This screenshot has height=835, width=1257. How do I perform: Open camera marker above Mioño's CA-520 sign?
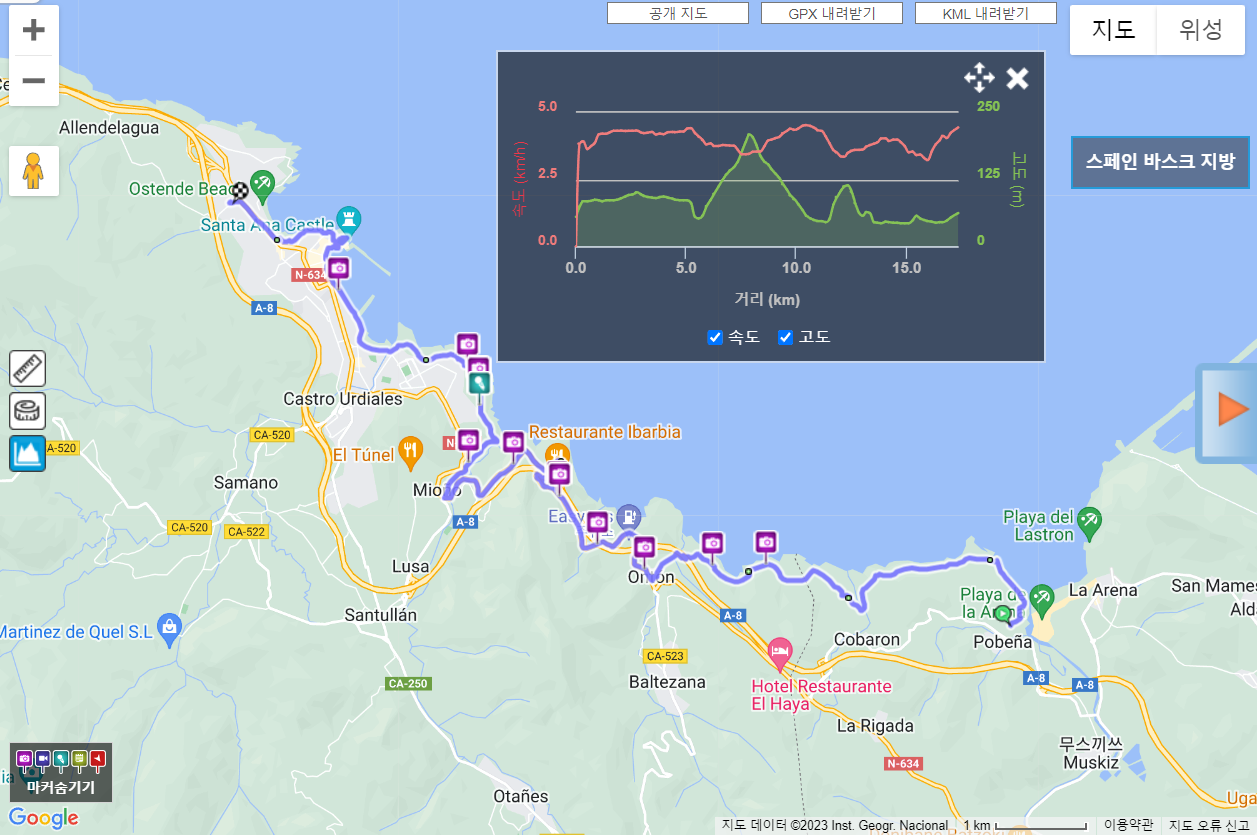pos(468,440)
